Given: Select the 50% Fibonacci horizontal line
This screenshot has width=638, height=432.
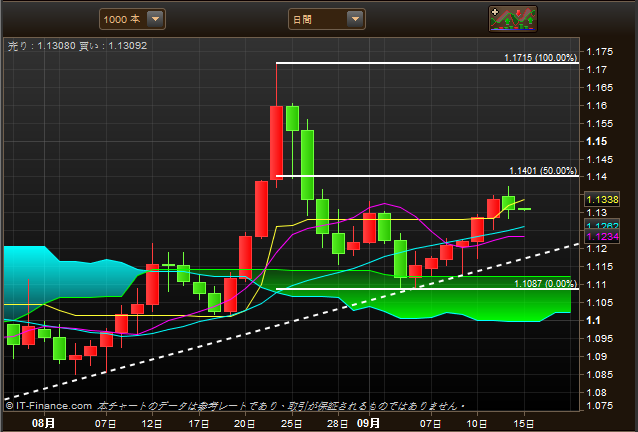Looking at the screenshot, I should (427, 176).
